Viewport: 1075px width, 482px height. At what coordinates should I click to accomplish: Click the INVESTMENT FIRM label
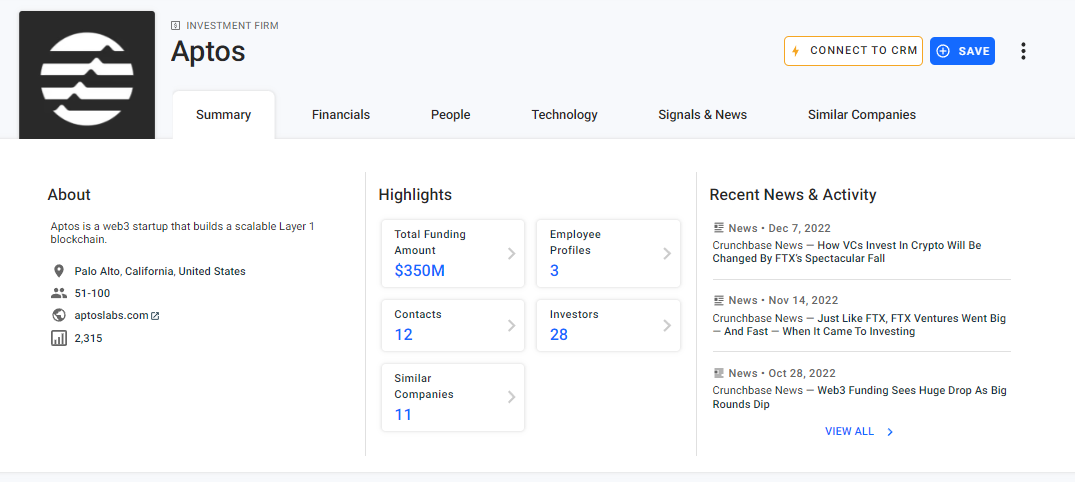tap(232, 26)
